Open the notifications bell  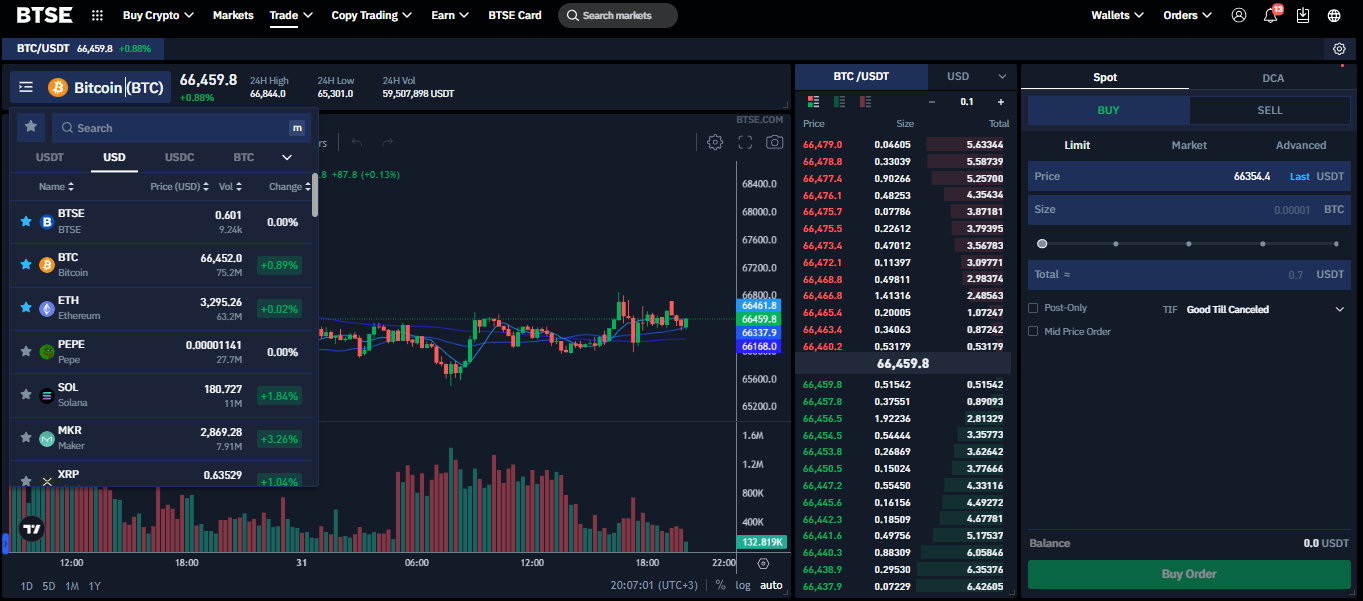[x=1270, y=15]
